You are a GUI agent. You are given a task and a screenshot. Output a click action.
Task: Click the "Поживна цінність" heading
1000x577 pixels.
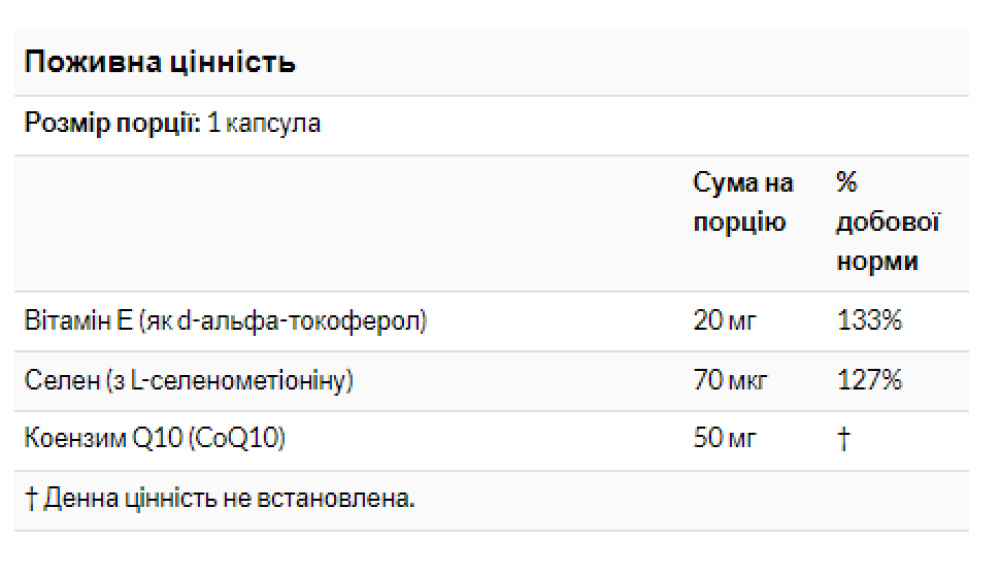159,63
